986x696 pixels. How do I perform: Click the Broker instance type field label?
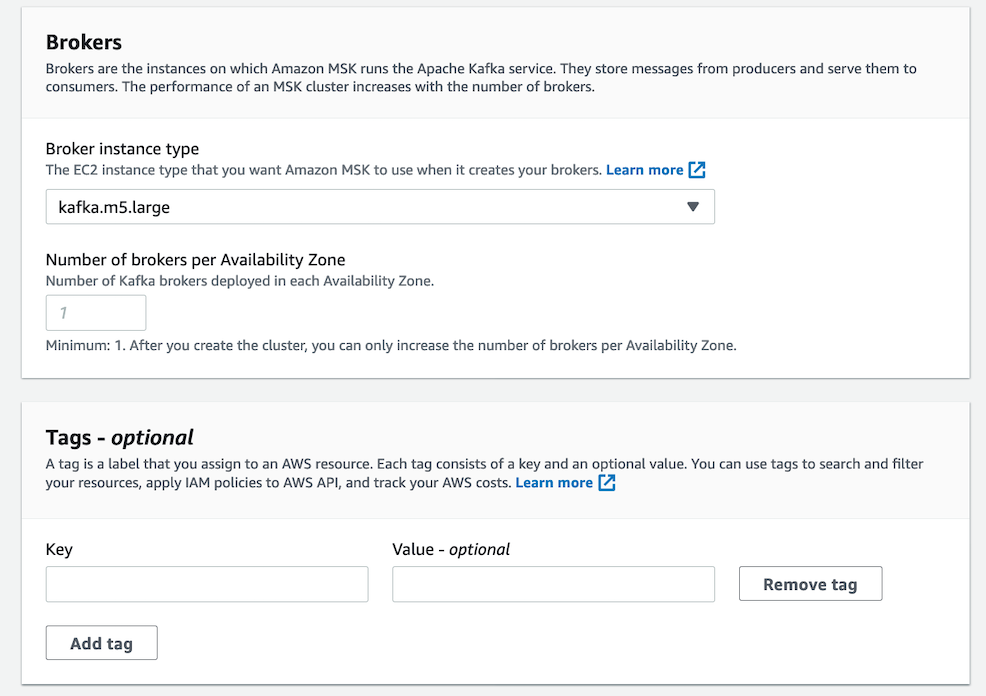tap(122, 149)
